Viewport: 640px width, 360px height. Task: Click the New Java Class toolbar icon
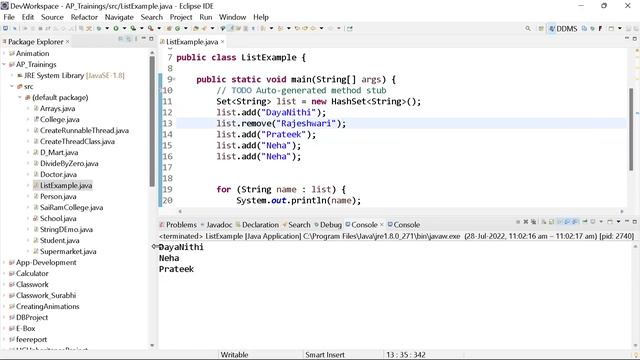tap(178, 29)
